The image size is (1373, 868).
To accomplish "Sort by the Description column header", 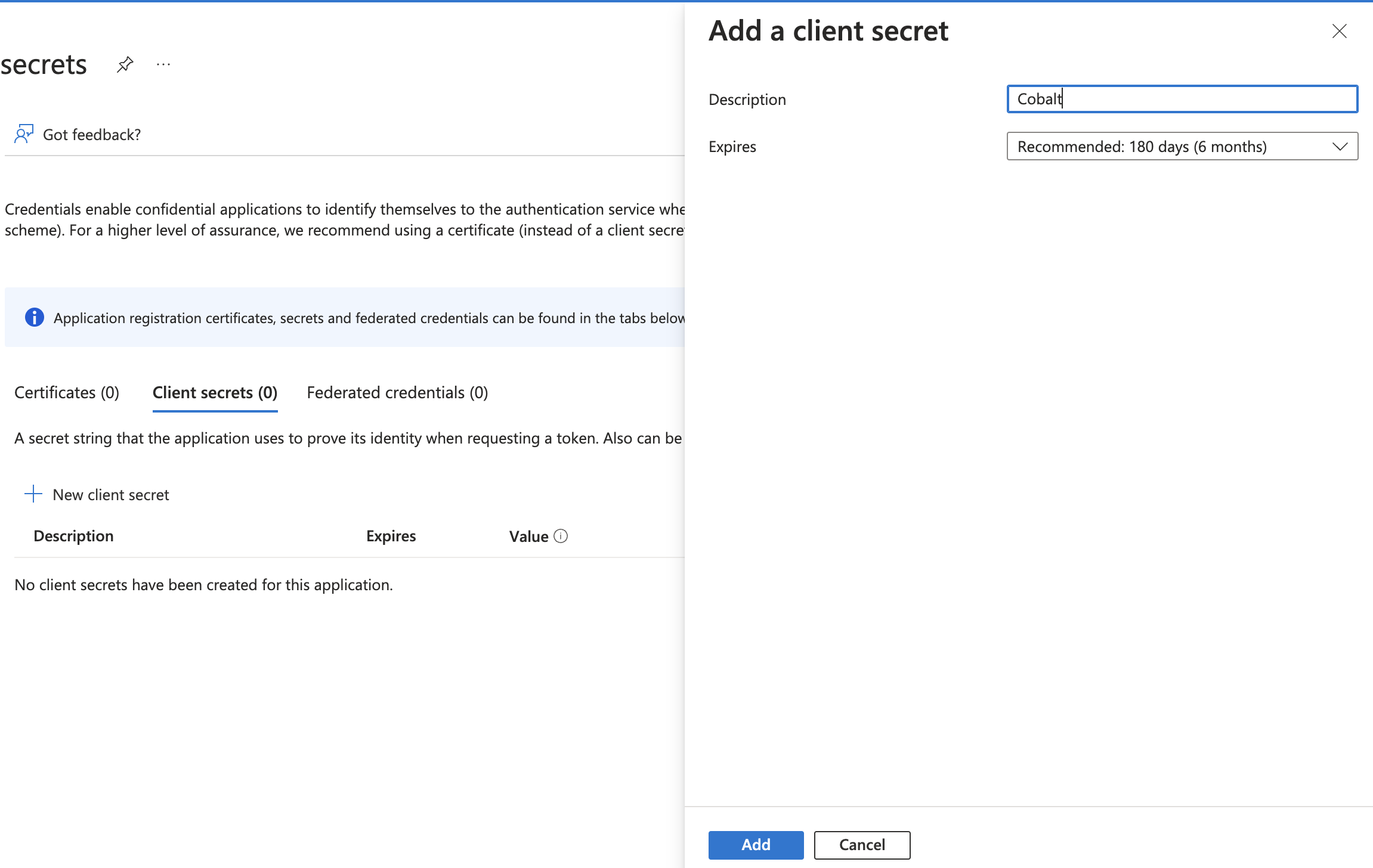I will [x=73, y=535].
